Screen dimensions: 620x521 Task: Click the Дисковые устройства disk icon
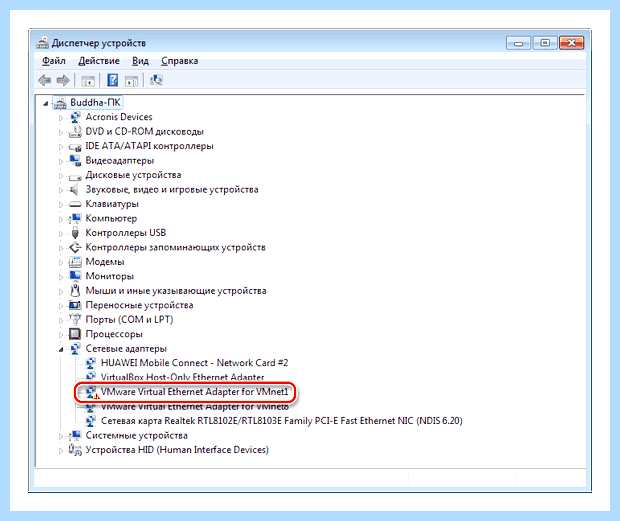click(x=75, y=176)
